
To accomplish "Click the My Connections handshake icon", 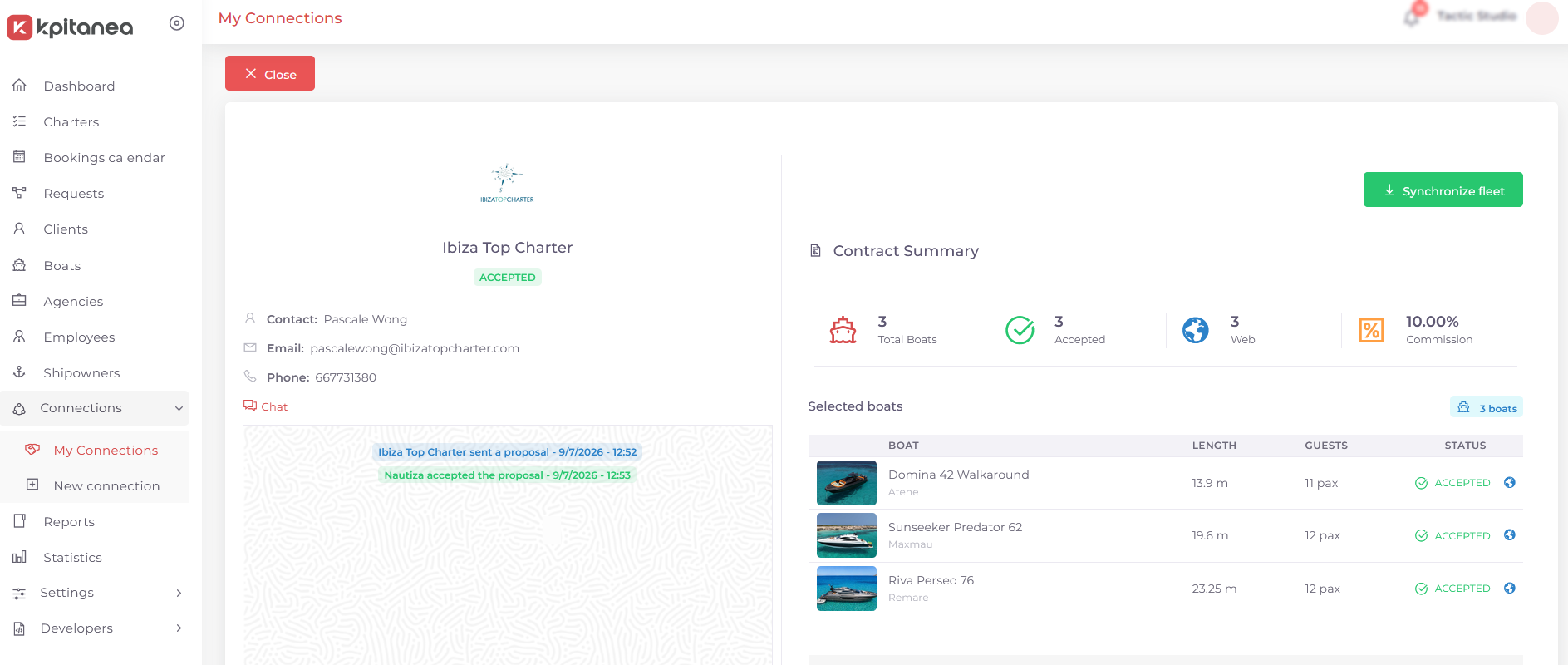I will click(x=32, y=450).
